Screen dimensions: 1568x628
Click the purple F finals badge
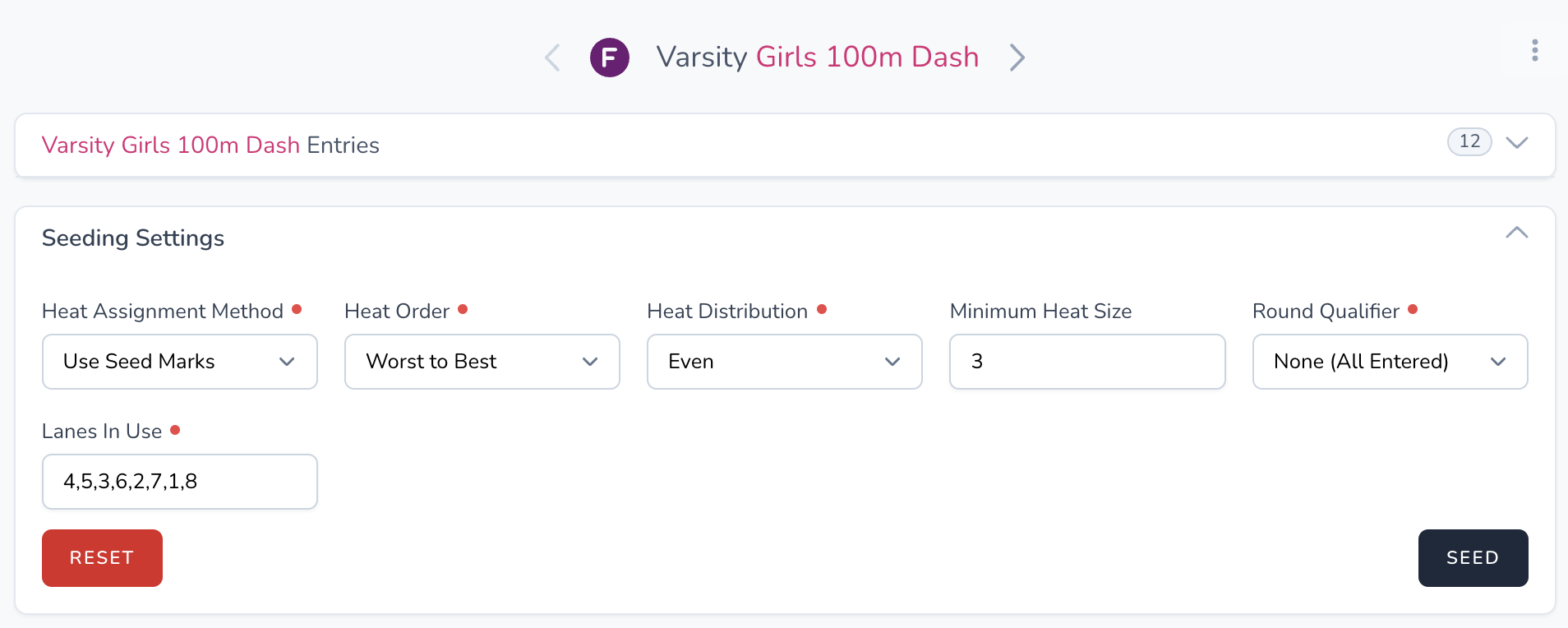tap(610, 58)
